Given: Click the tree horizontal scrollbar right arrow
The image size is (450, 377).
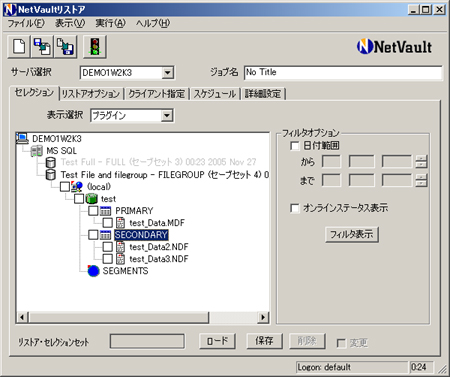Looking at the screenshot, I should (263, 317).
